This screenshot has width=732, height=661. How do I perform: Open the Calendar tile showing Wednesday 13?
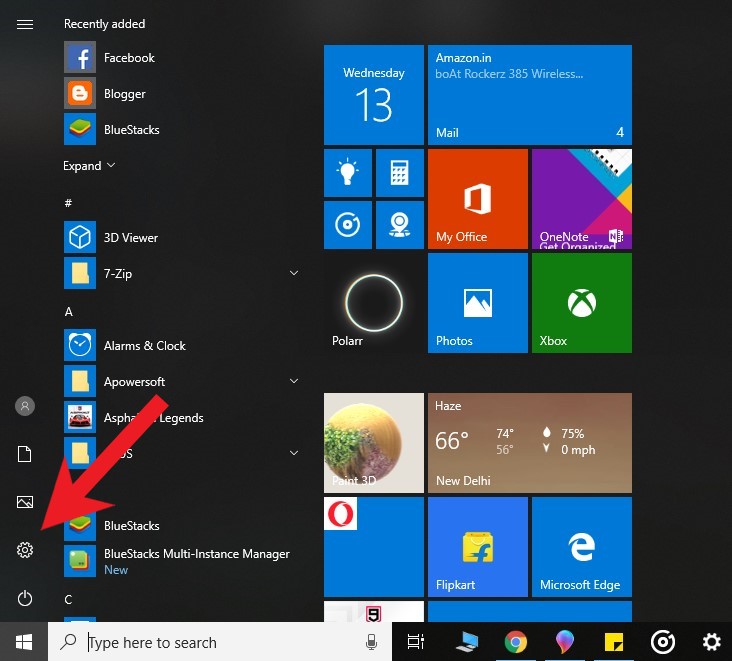[x=374, y=95]
